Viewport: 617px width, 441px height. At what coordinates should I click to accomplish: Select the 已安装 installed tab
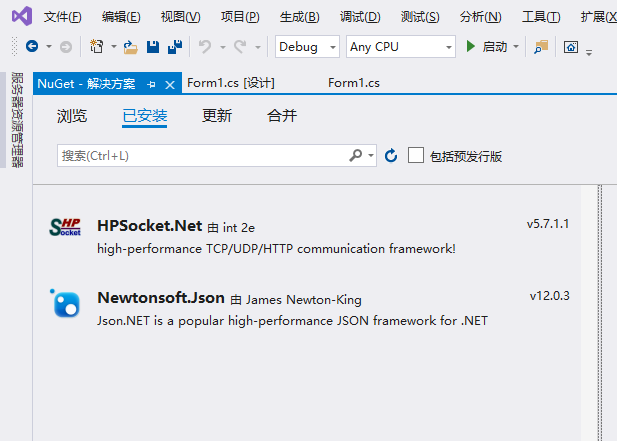145,116
